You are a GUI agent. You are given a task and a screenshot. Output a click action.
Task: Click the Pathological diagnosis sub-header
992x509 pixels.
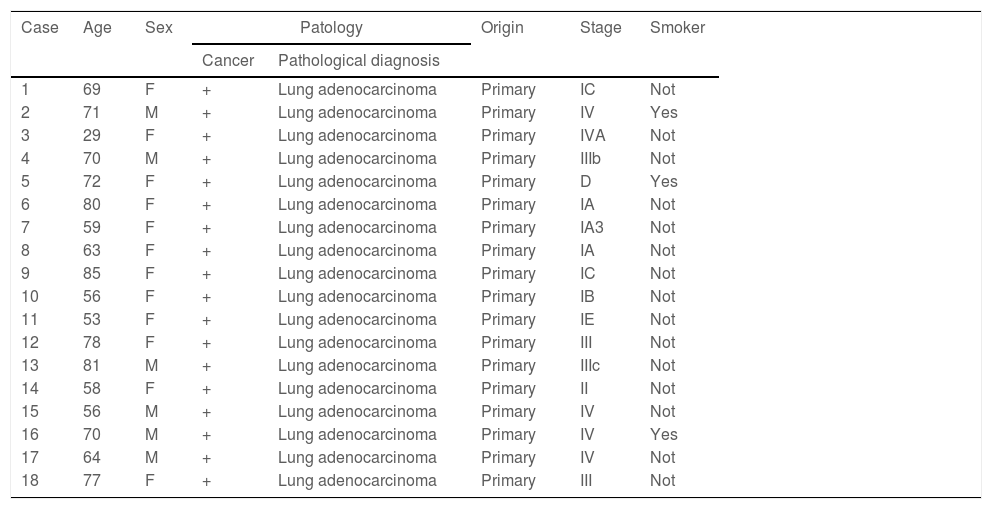point(358,61)
